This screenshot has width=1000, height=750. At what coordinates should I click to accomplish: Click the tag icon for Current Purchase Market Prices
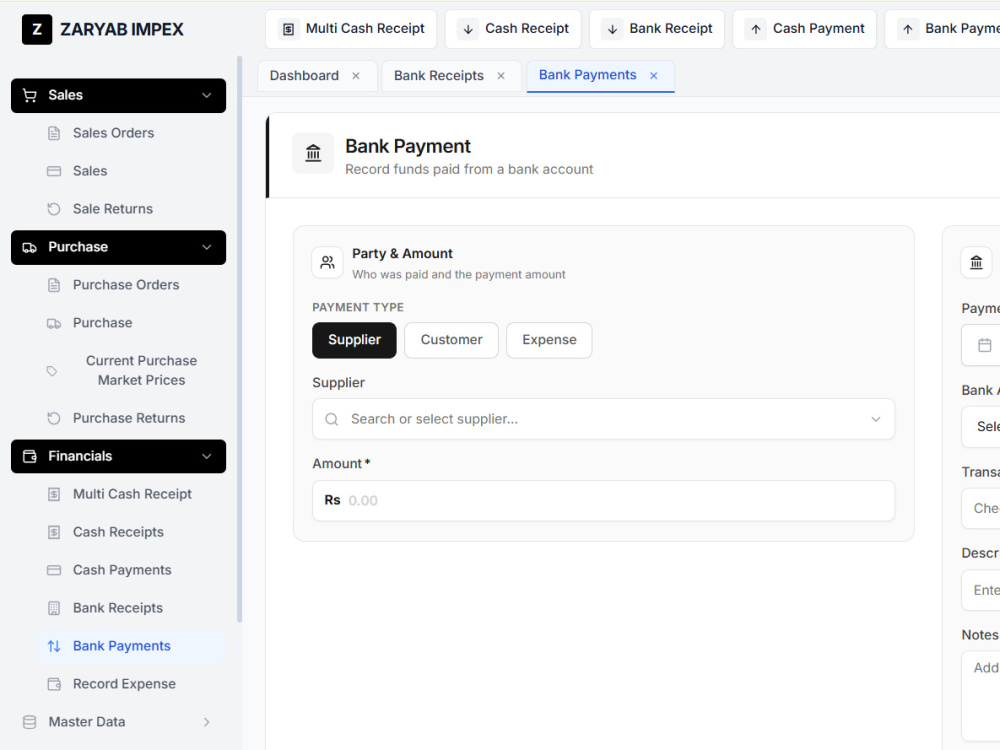[52, 371]
